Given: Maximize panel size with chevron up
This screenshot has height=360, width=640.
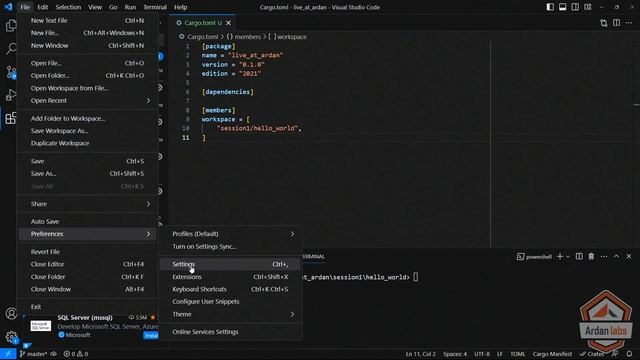Looking at the screenshot, I should click(x=616, y=256).
